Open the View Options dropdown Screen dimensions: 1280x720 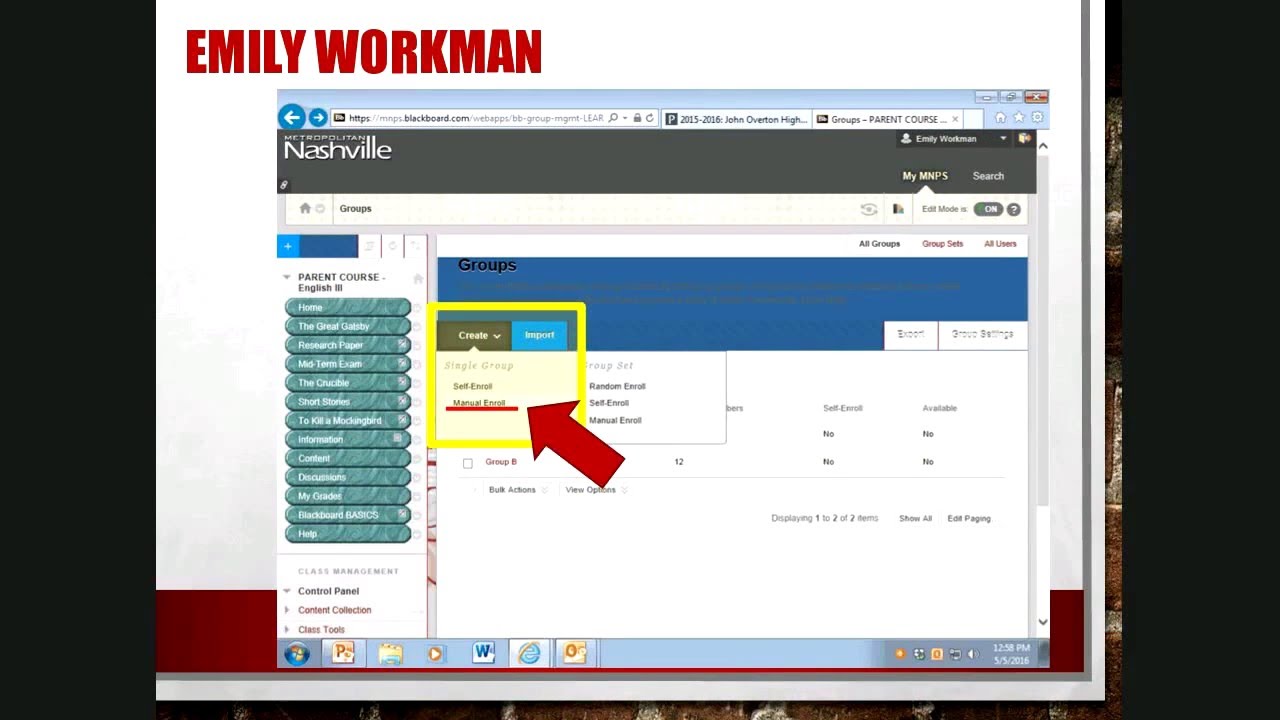tap(596, 490)
